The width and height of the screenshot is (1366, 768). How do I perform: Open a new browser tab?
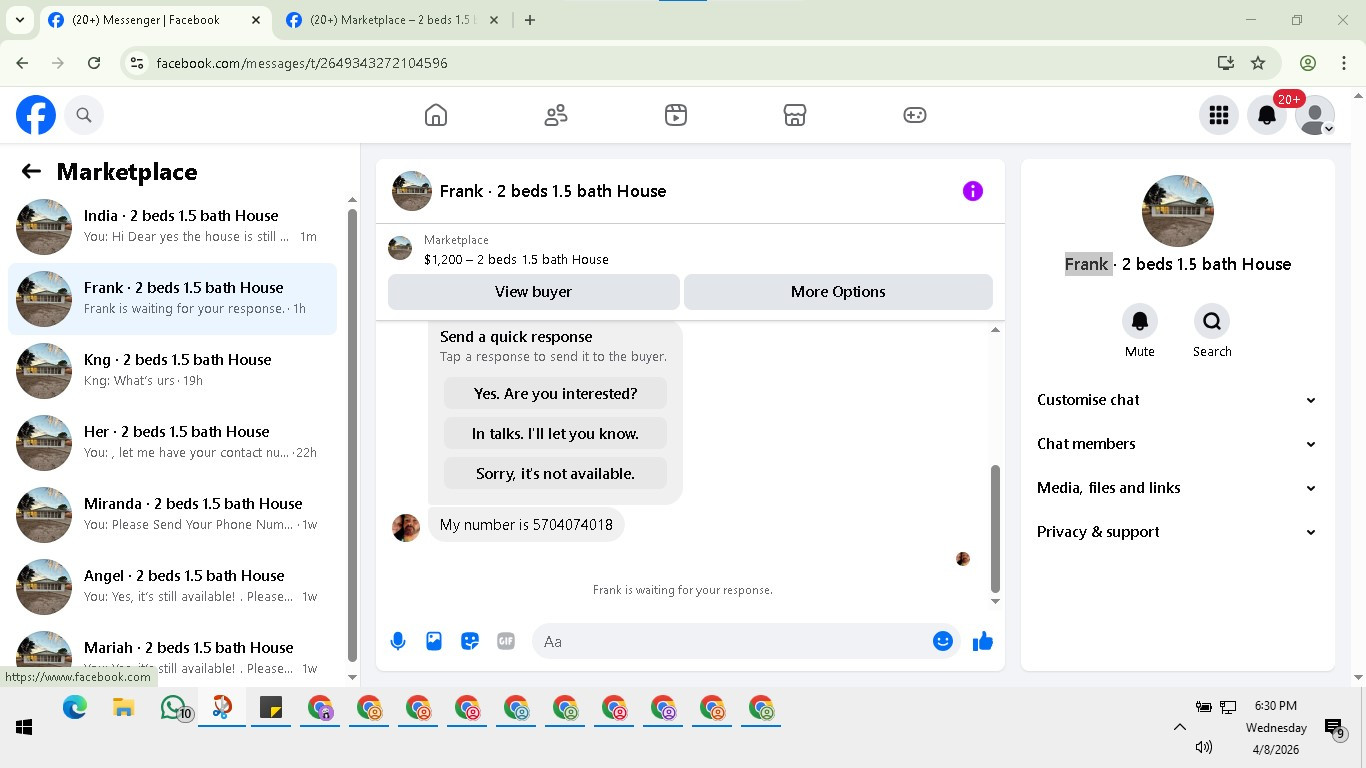click(x=530, y=20)
